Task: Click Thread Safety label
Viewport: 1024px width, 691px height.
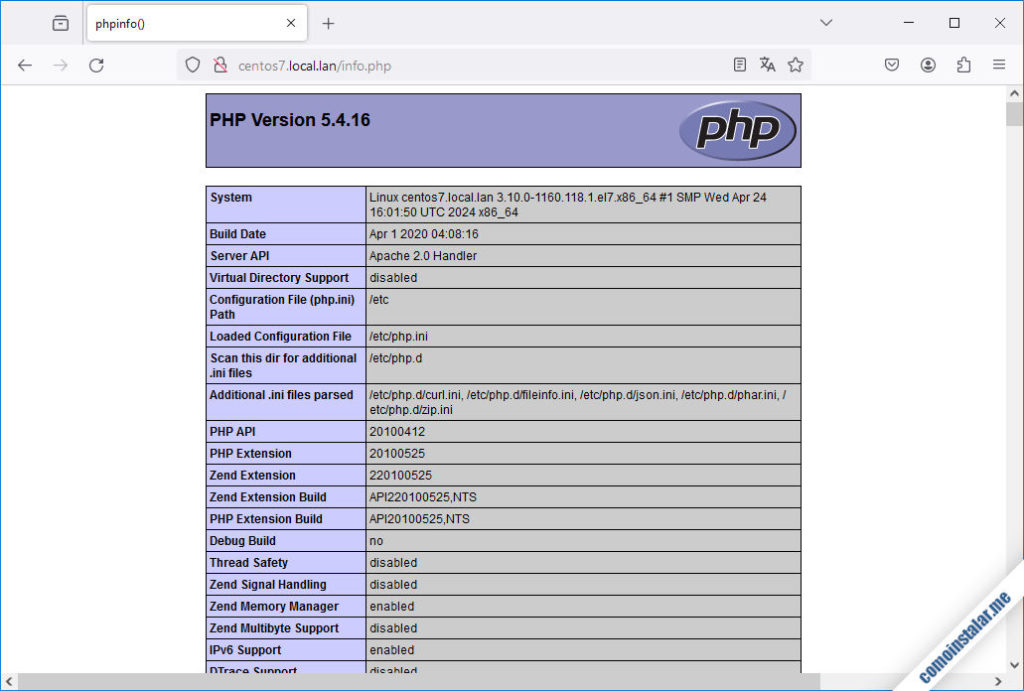Action: point(248,562)
